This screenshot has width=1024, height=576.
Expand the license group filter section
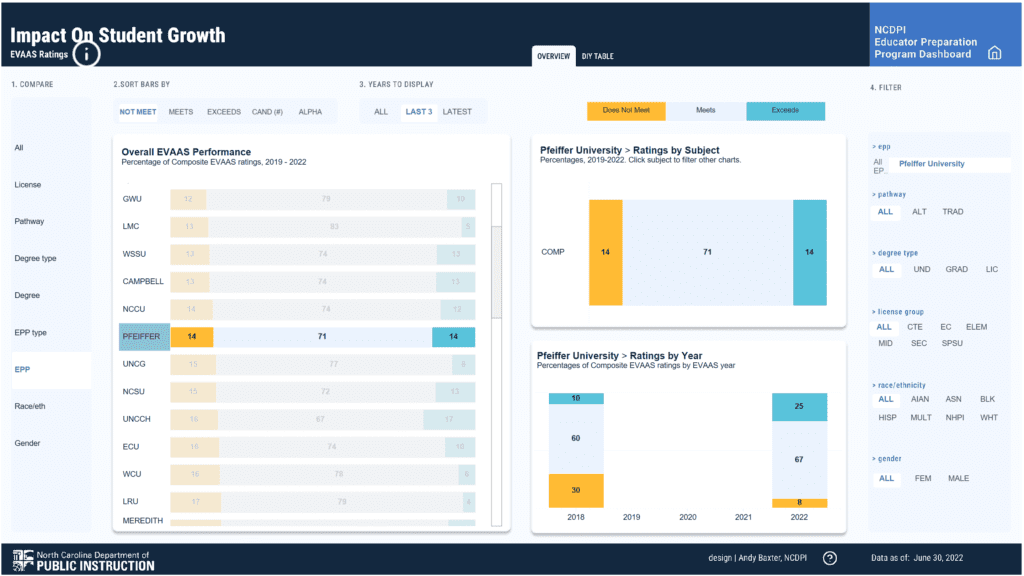click(898, 312)
